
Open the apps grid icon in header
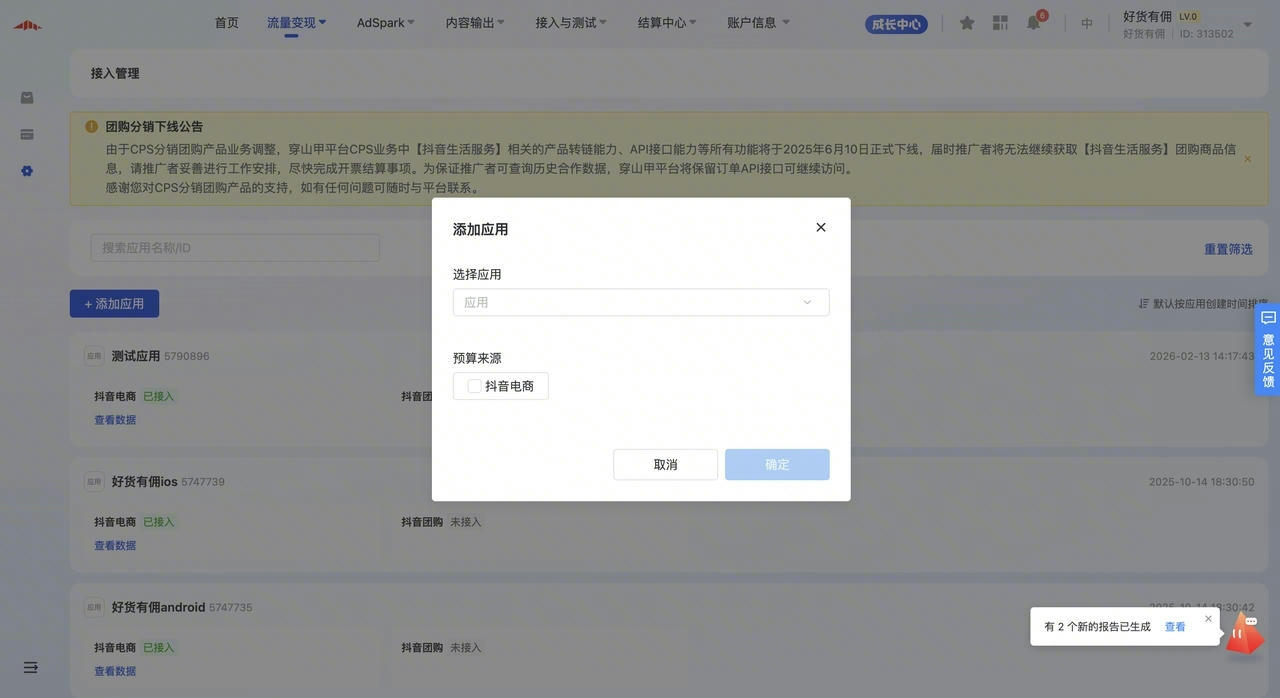pos(1000,23)
